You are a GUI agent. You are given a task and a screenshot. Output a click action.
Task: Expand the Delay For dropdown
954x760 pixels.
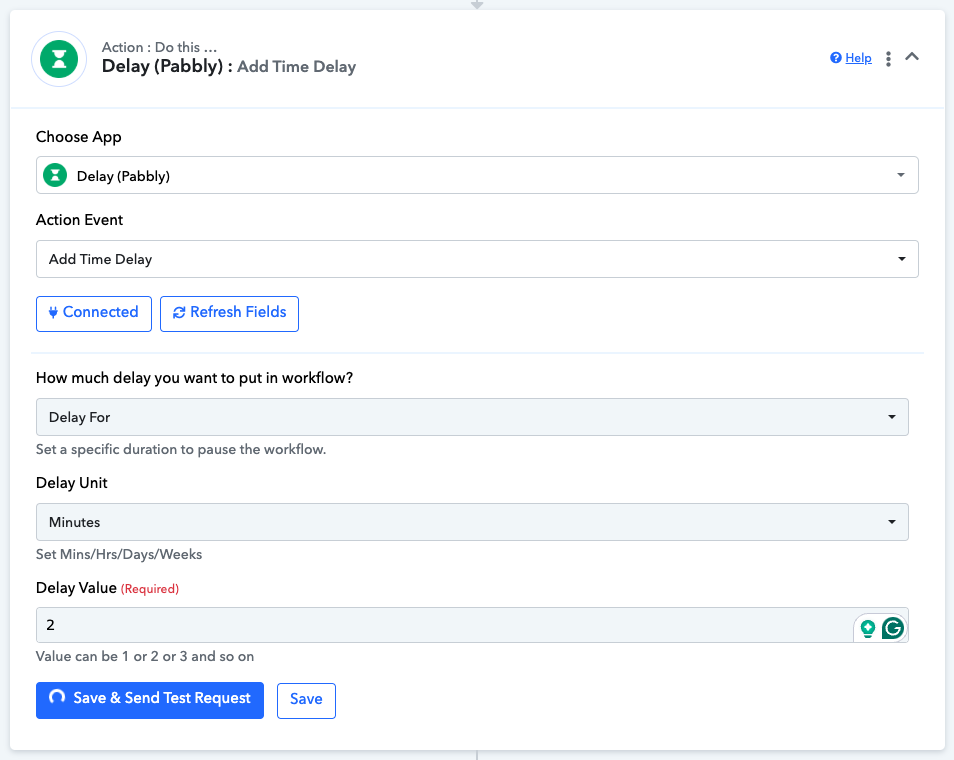[472, 417]
